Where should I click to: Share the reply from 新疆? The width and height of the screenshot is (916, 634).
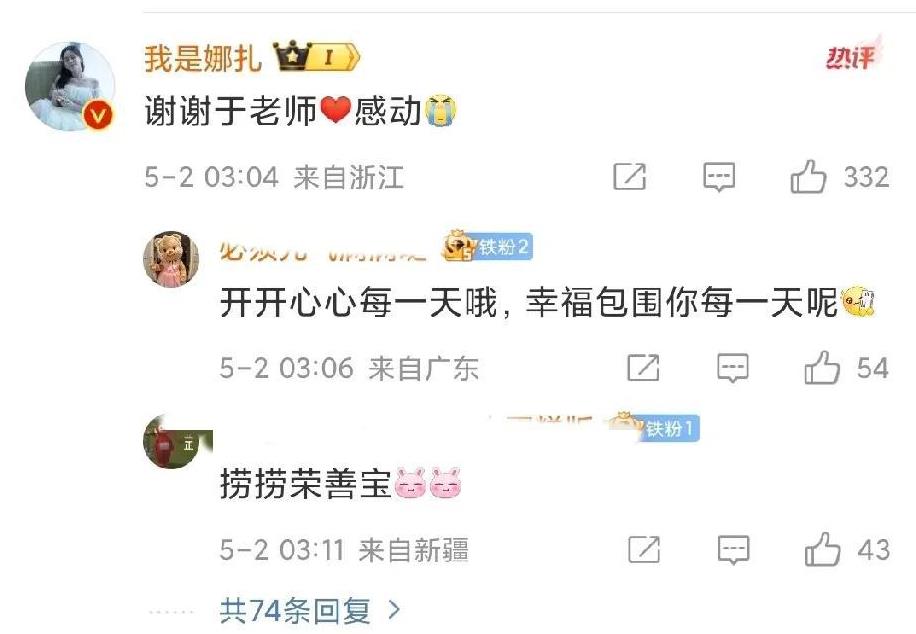(x=644, y=549)
